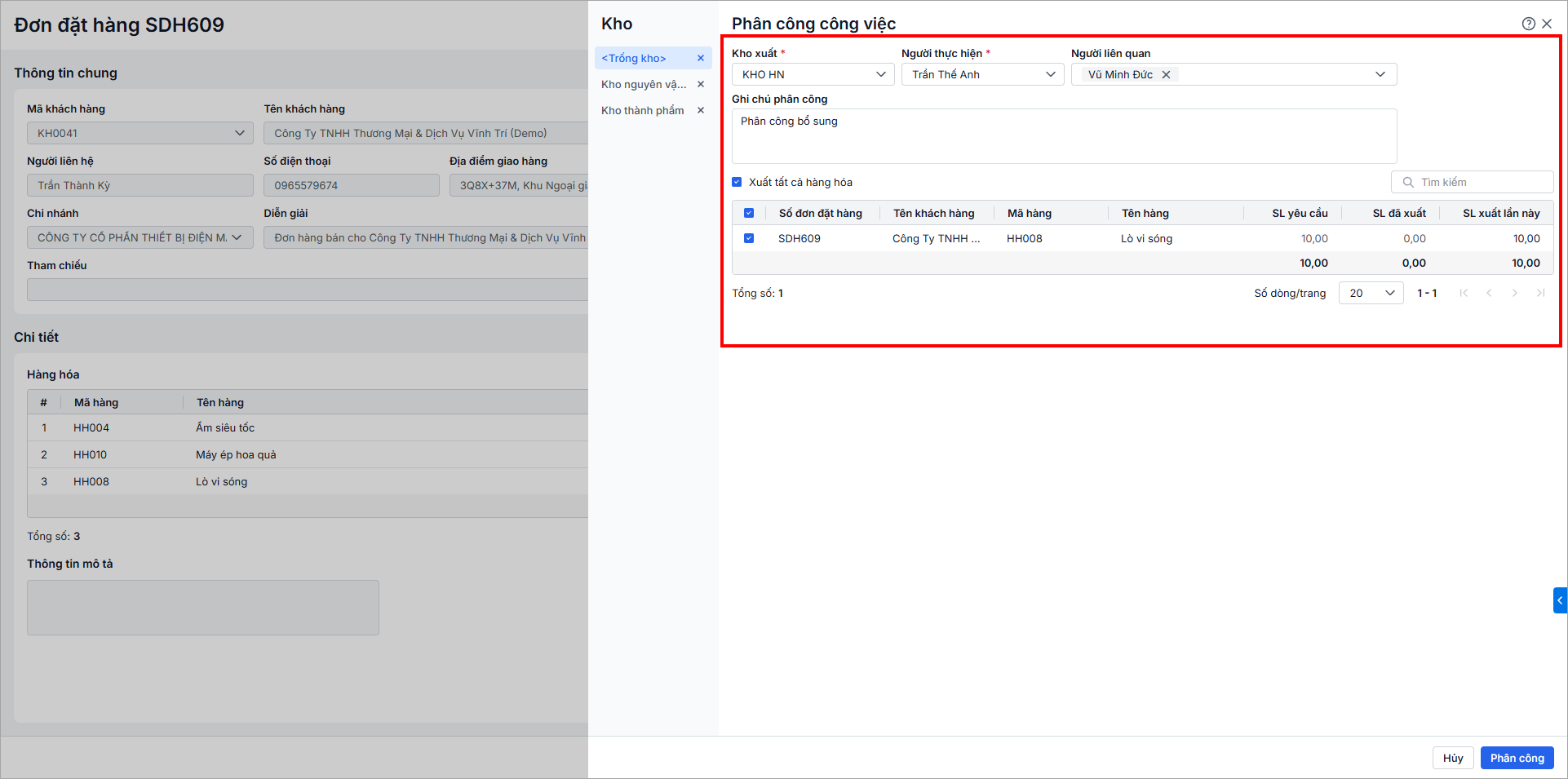Remove Vũ Minh Đức tag
The width and height of the screenshot is (1568, 779).
(1166, 74)
